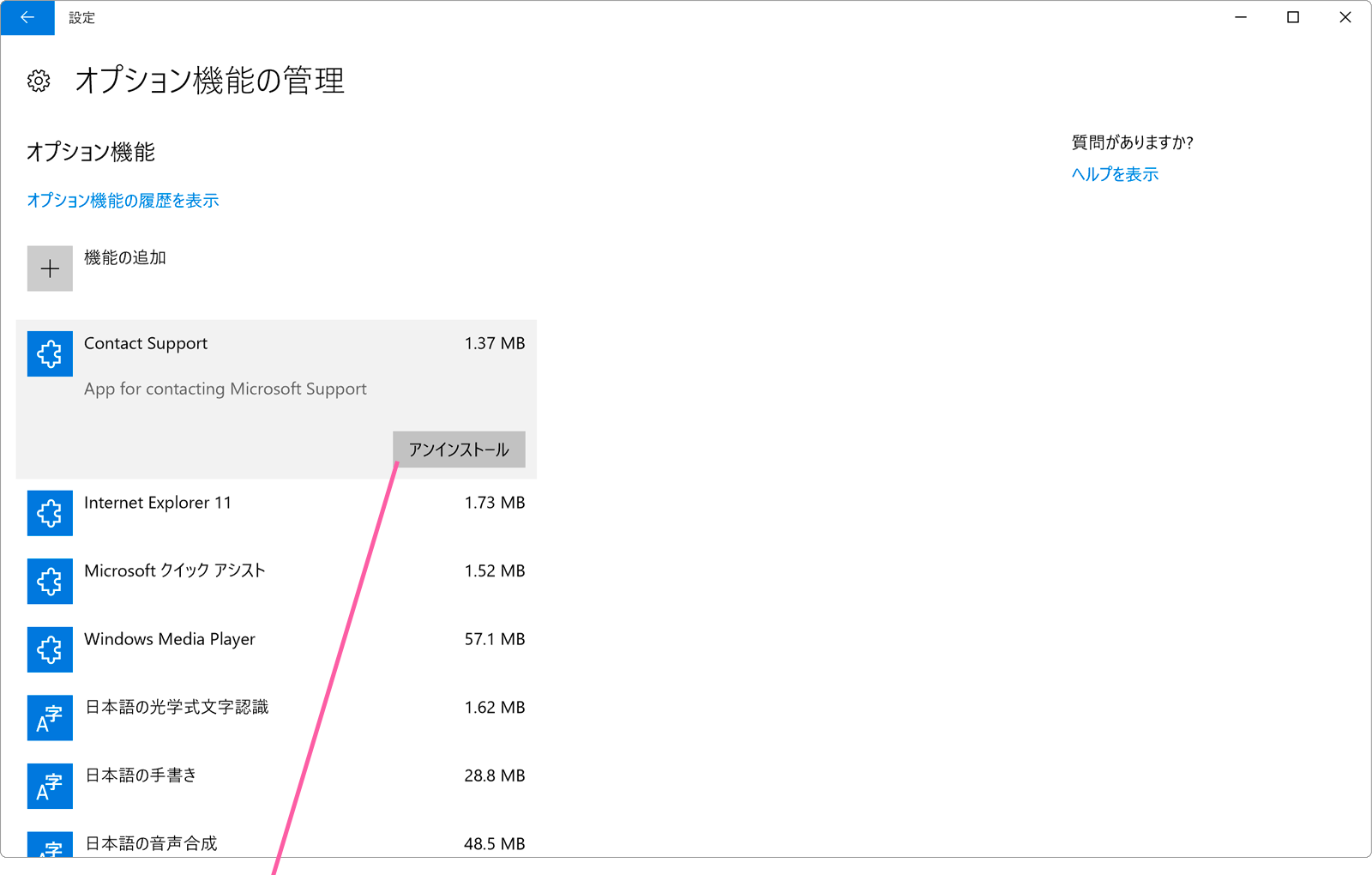Image resolution: width=1372 pixels, height=875 pixels.
Task: Click the plus icon to add feature
Action: click(x=50, y=269)
